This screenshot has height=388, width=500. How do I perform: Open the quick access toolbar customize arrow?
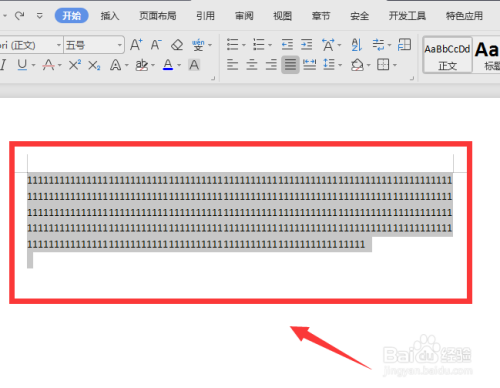[40, 16]
